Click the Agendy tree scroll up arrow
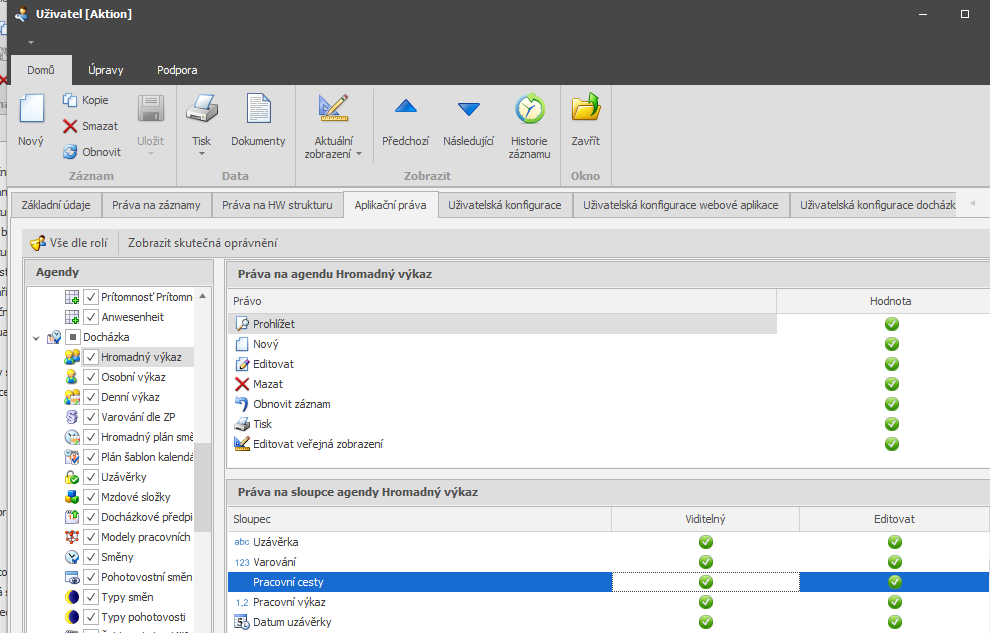 tap(203, 295)
